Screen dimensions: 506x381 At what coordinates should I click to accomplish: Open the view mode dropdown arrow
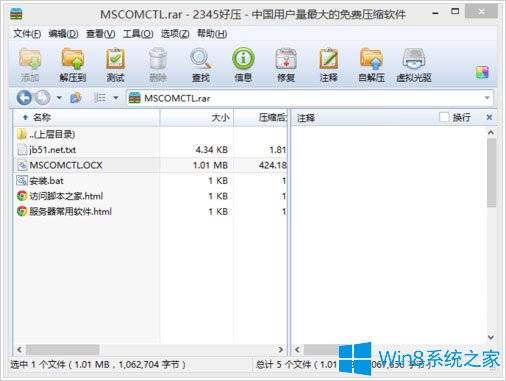[x=116, y=98]
